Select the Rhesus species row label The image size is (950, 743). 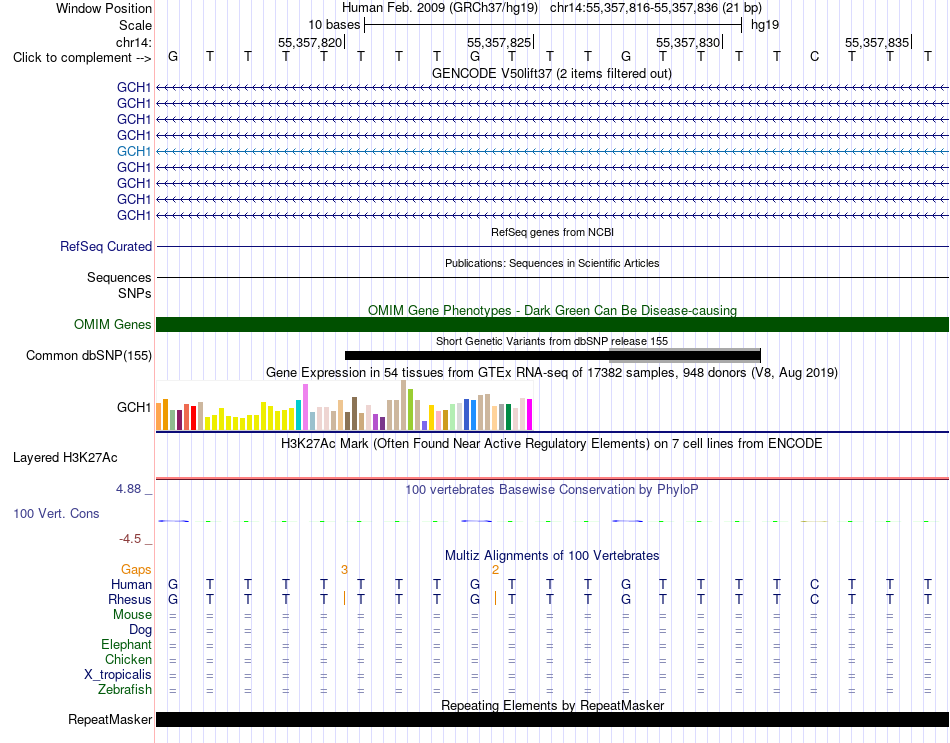tap(130, 599)
